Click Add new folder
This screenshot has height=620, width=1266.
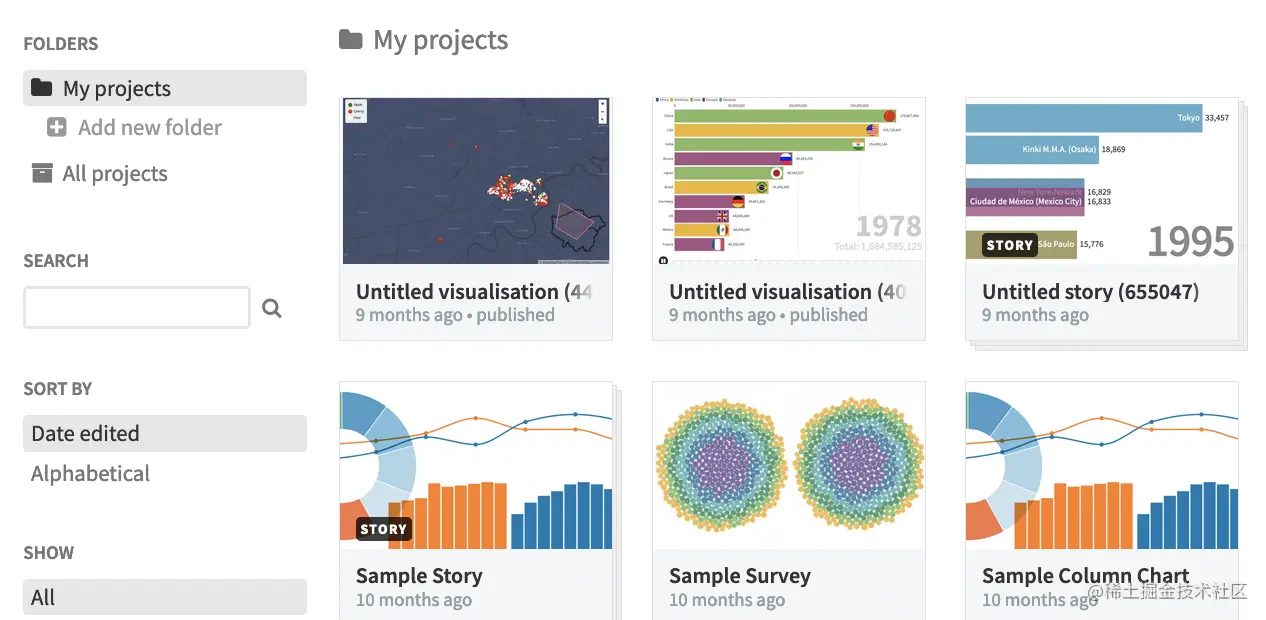tap(150, 128)
